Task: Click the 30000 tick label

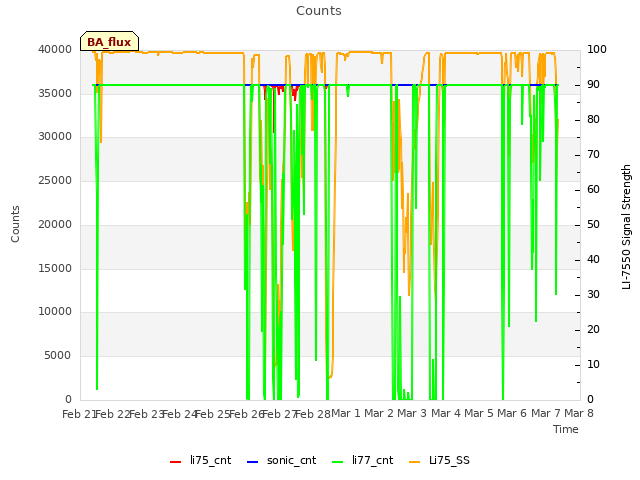Action: pyautogui.click(x=55, y=136)
